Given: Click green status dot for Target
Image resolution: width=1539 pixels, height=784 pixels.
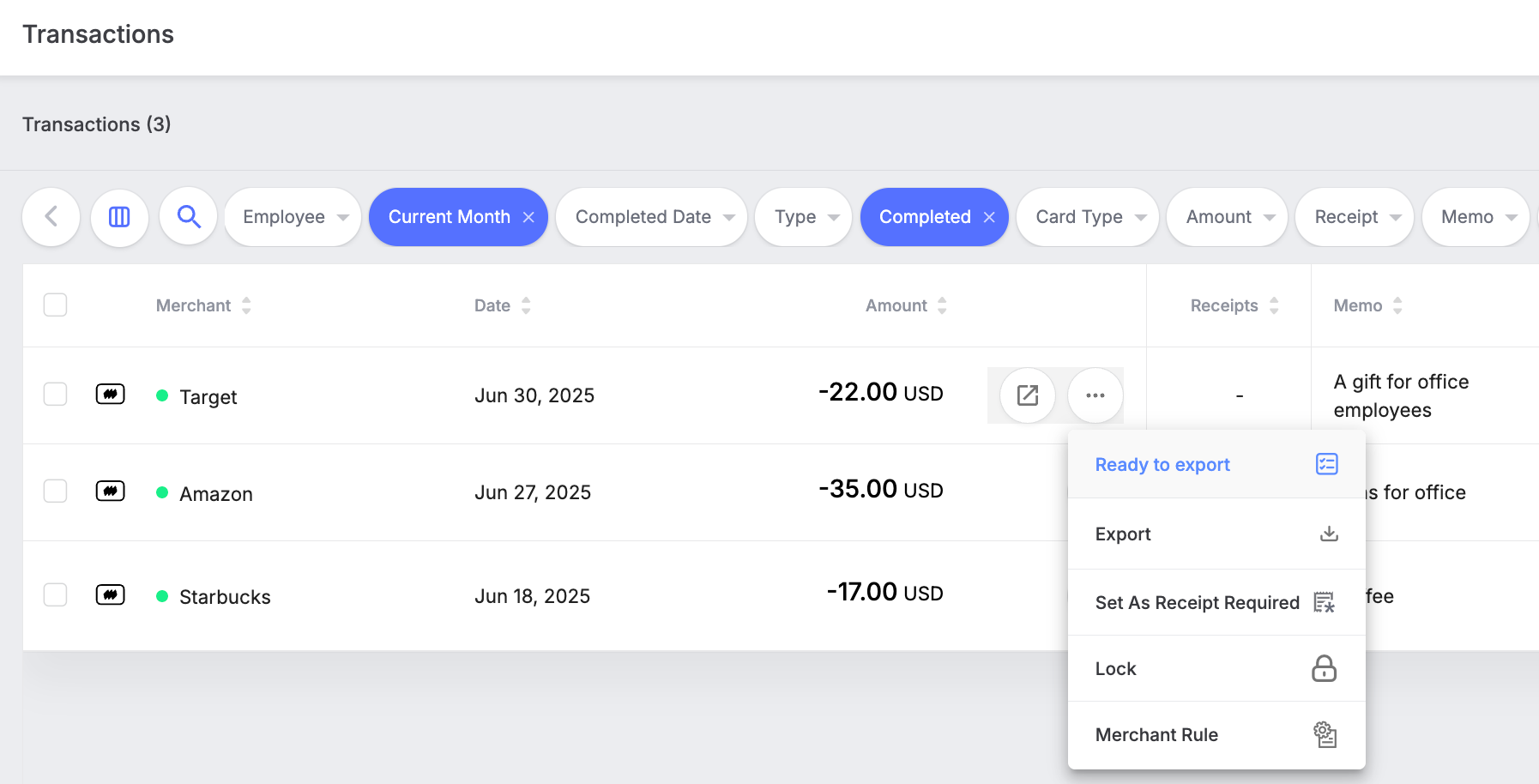Looking at the screenshot, I should point(162,395).
